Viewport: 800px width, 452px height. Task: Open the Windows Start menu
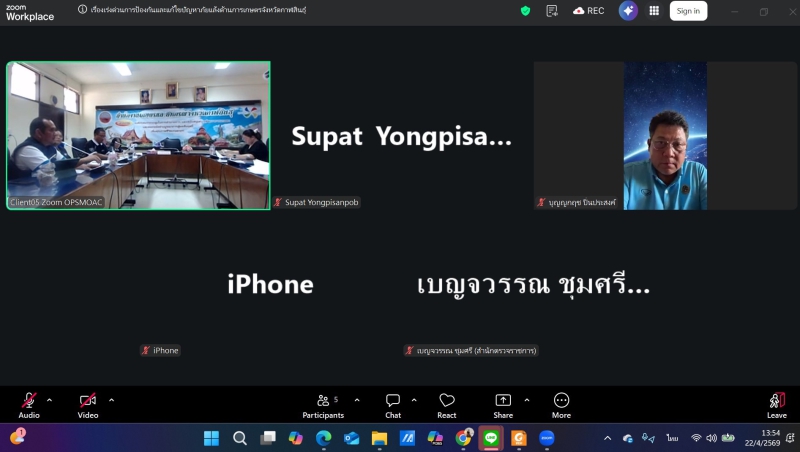211,438
